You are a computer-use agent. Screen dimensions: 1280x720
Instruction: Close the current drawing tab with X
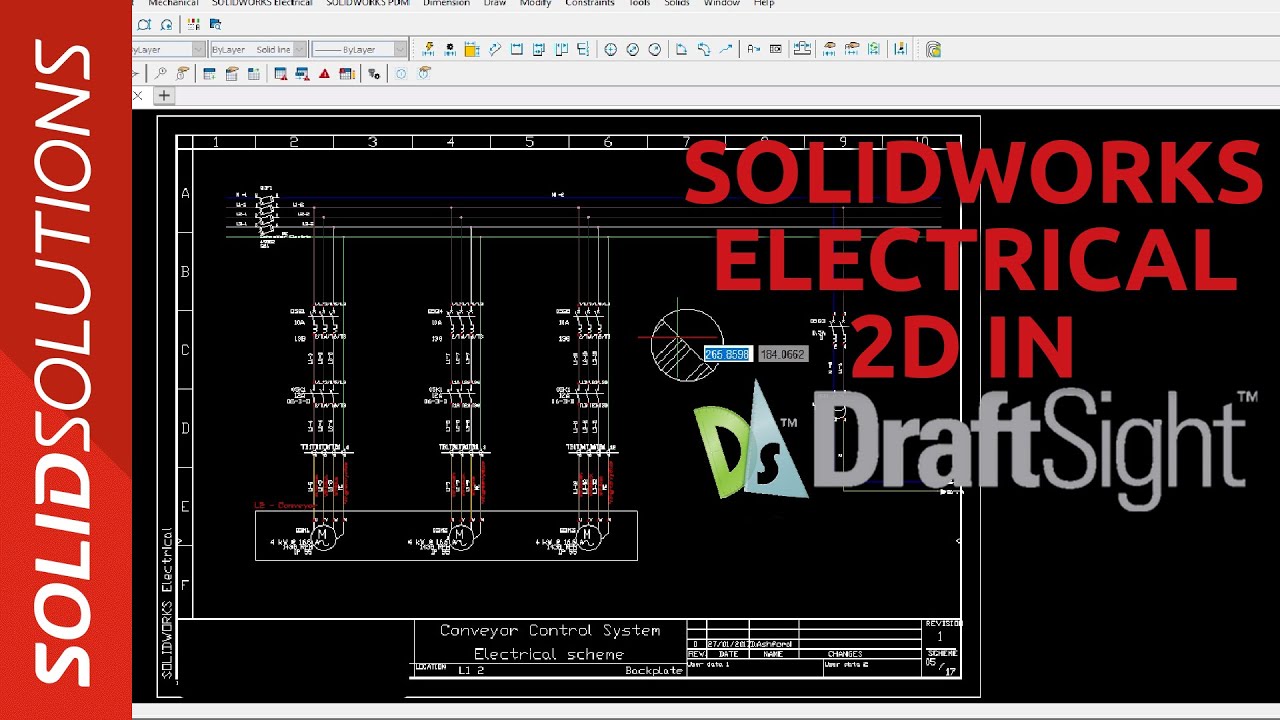(x=138, y=96)
